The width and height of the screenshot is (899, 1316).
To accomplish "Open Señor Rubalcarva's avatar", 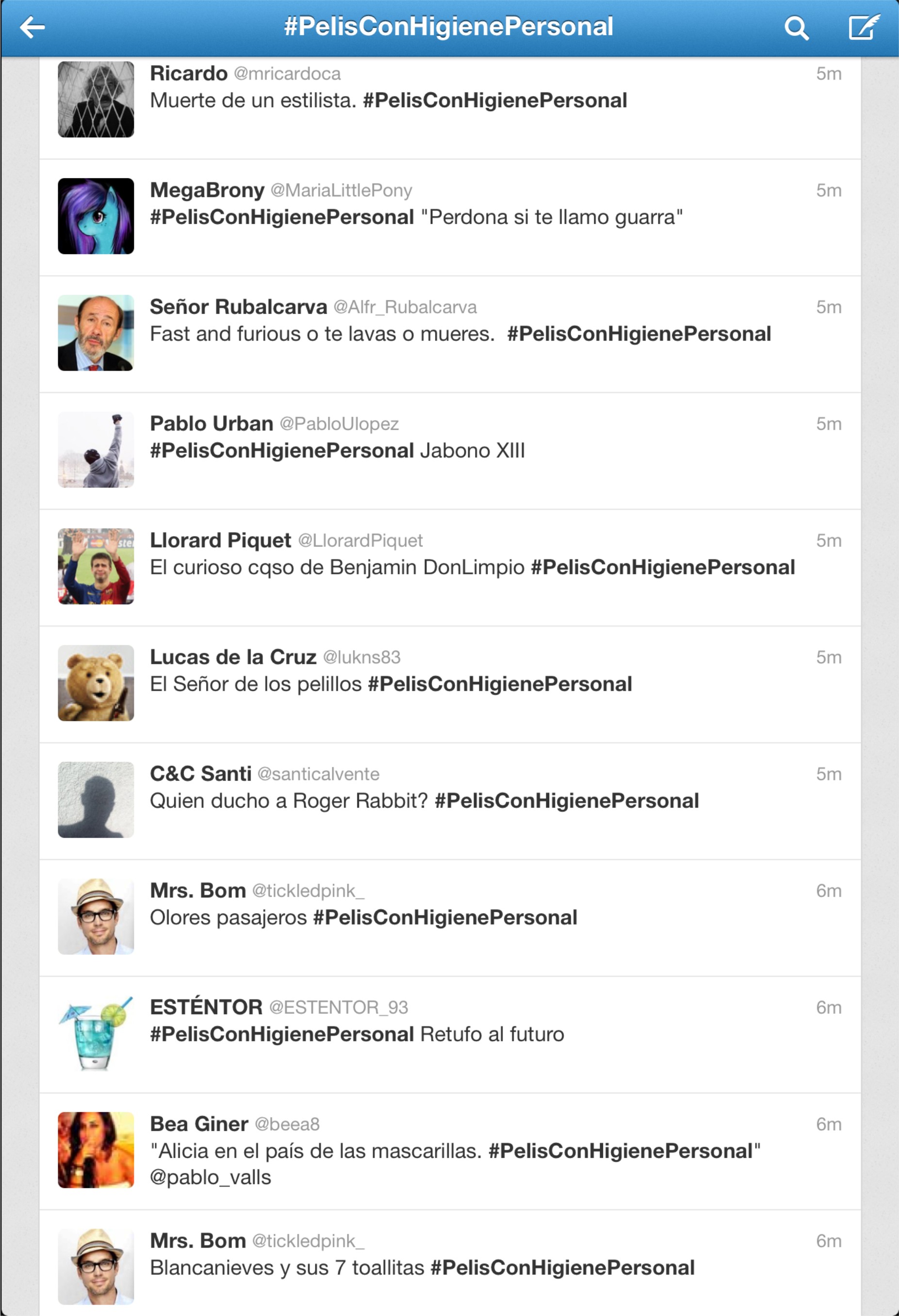I will pos(96,332).
